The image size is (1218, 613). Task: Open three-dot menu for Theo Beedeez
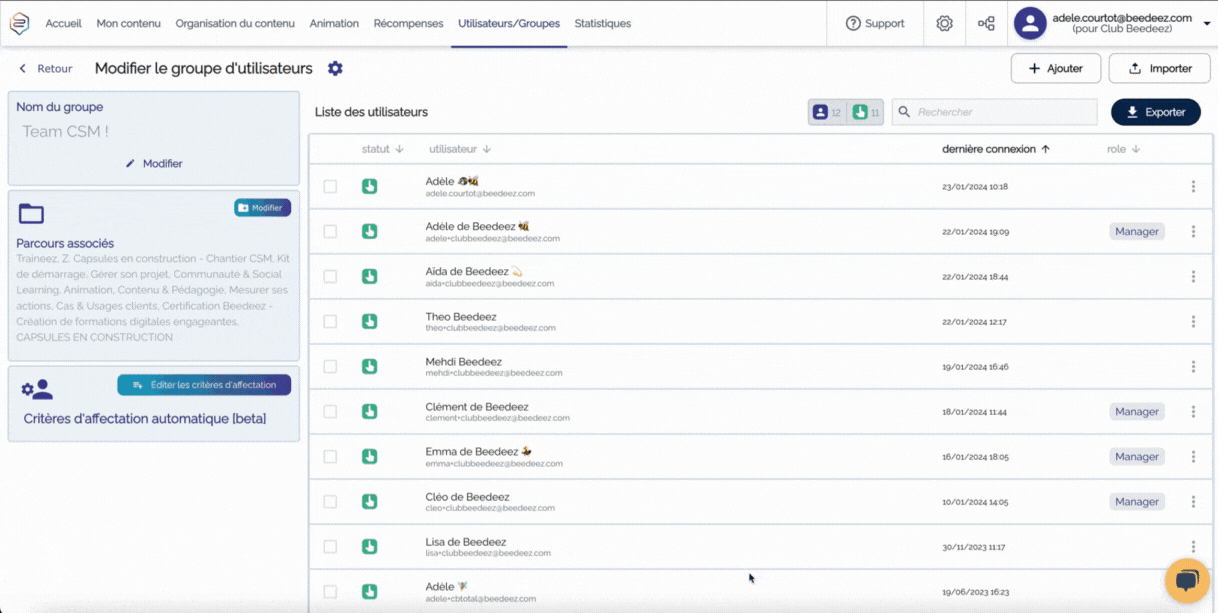coord(1193,322)
